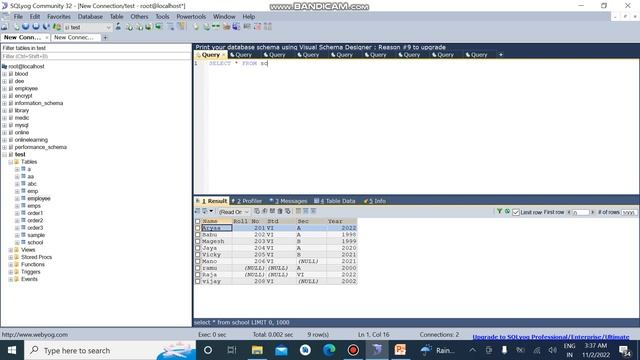640x360 pixels.
Task: Click the light bulb query builder icon
Action: point(196,27)
